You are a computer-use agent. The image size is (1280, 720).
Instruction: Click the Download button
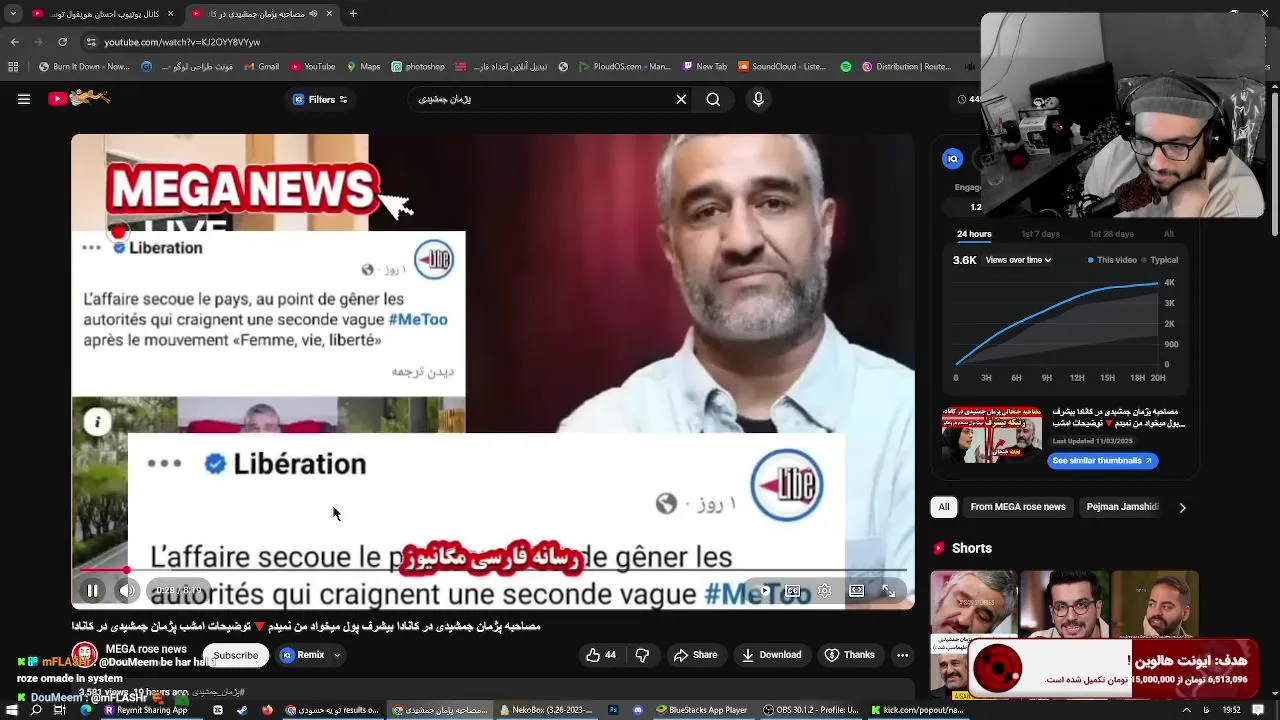(x=771, y=655)
